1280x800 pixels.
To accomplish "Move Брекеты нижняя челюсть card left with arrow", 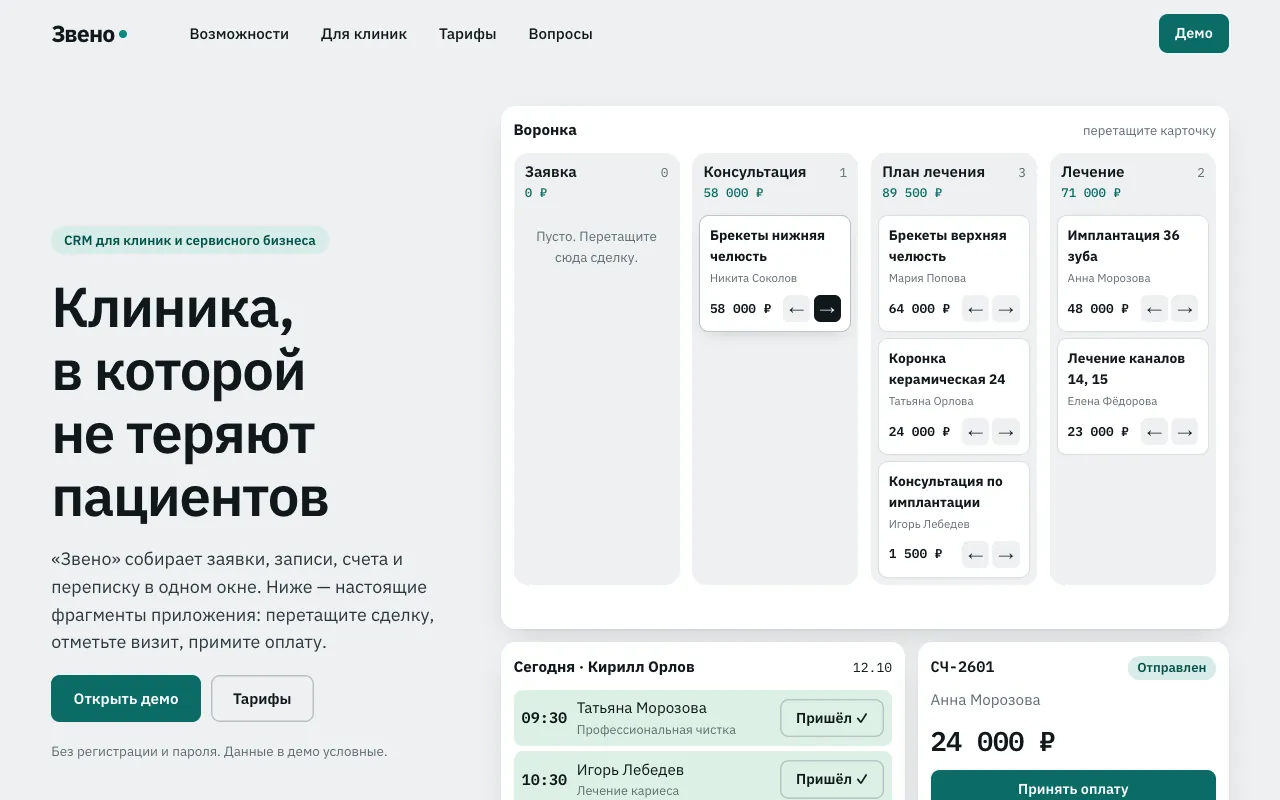I will (797, 309).
